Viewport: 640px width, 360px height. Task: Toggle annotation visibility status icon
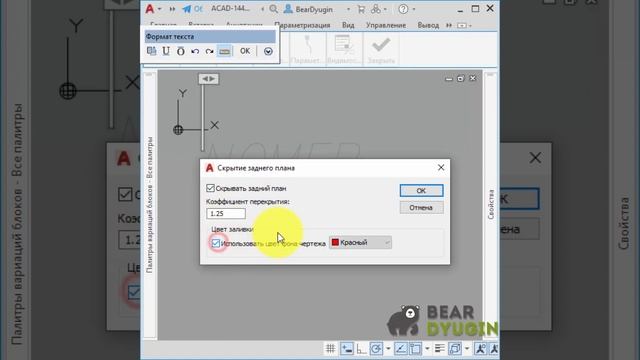click(x=480, y=349)
